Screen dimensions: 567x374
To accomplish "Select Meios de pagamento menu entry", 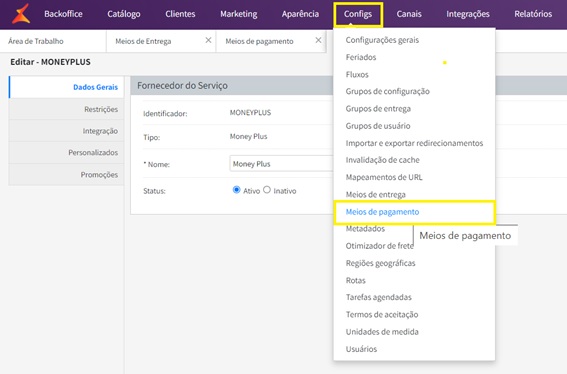I will click(x=414, y=212).
